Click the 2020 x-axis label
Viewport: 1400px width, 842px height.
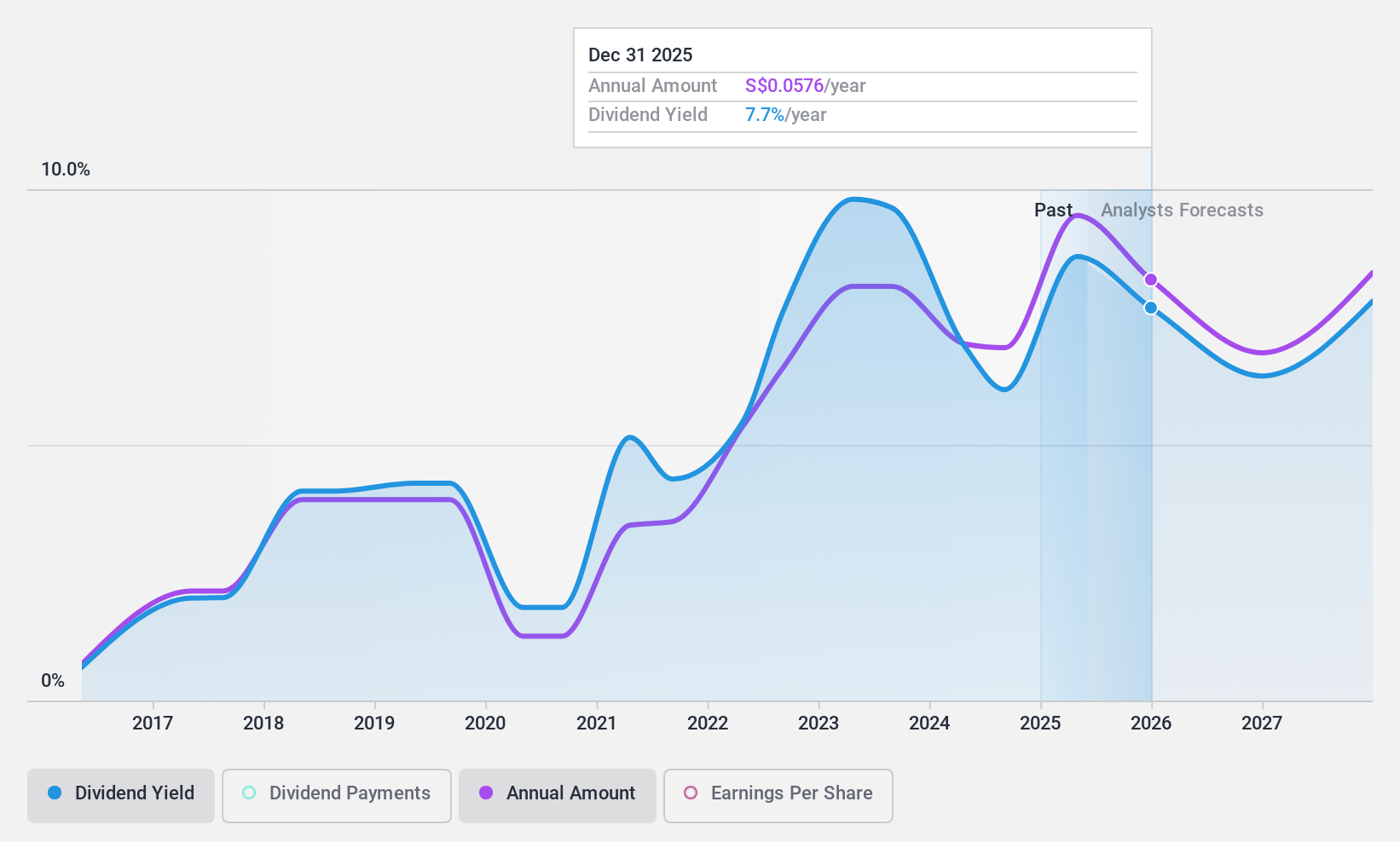tap(485, 724)
